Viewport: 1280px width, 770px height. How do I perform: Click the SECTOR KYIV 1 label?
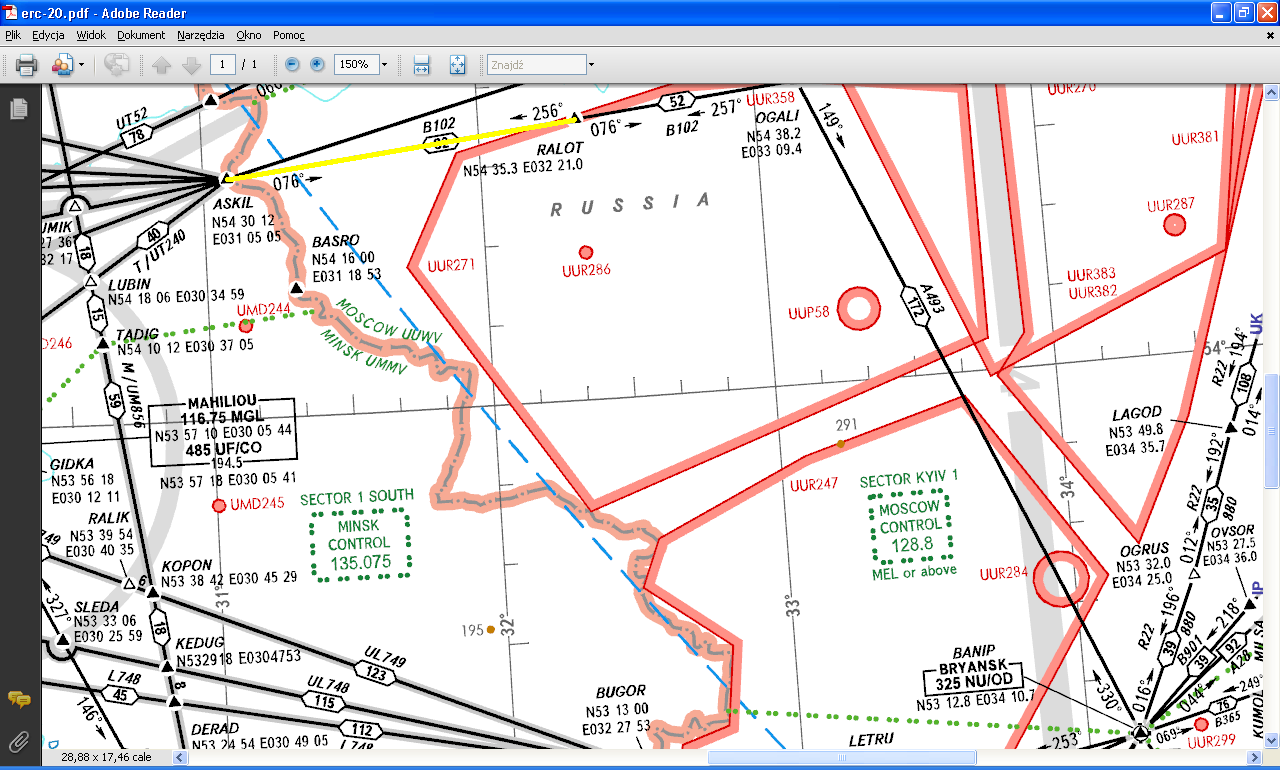[x=909, y=479]
